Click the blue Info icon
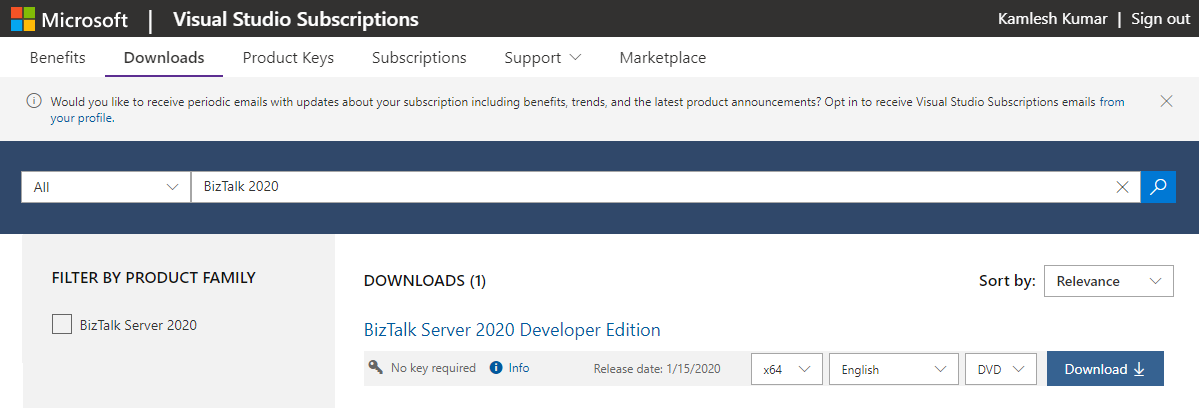This screenshot has width=1199, height=420. click(496, 368)
